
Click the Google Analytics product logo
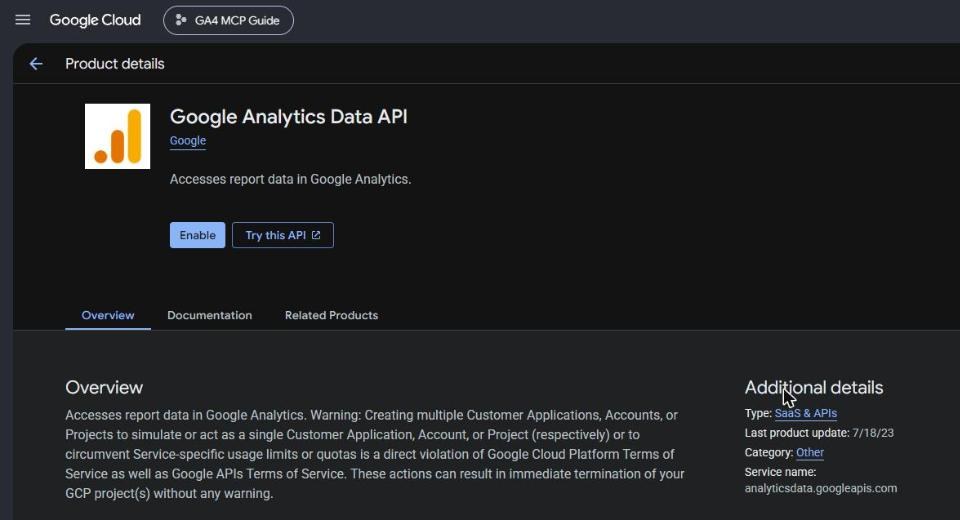[118, 136]
